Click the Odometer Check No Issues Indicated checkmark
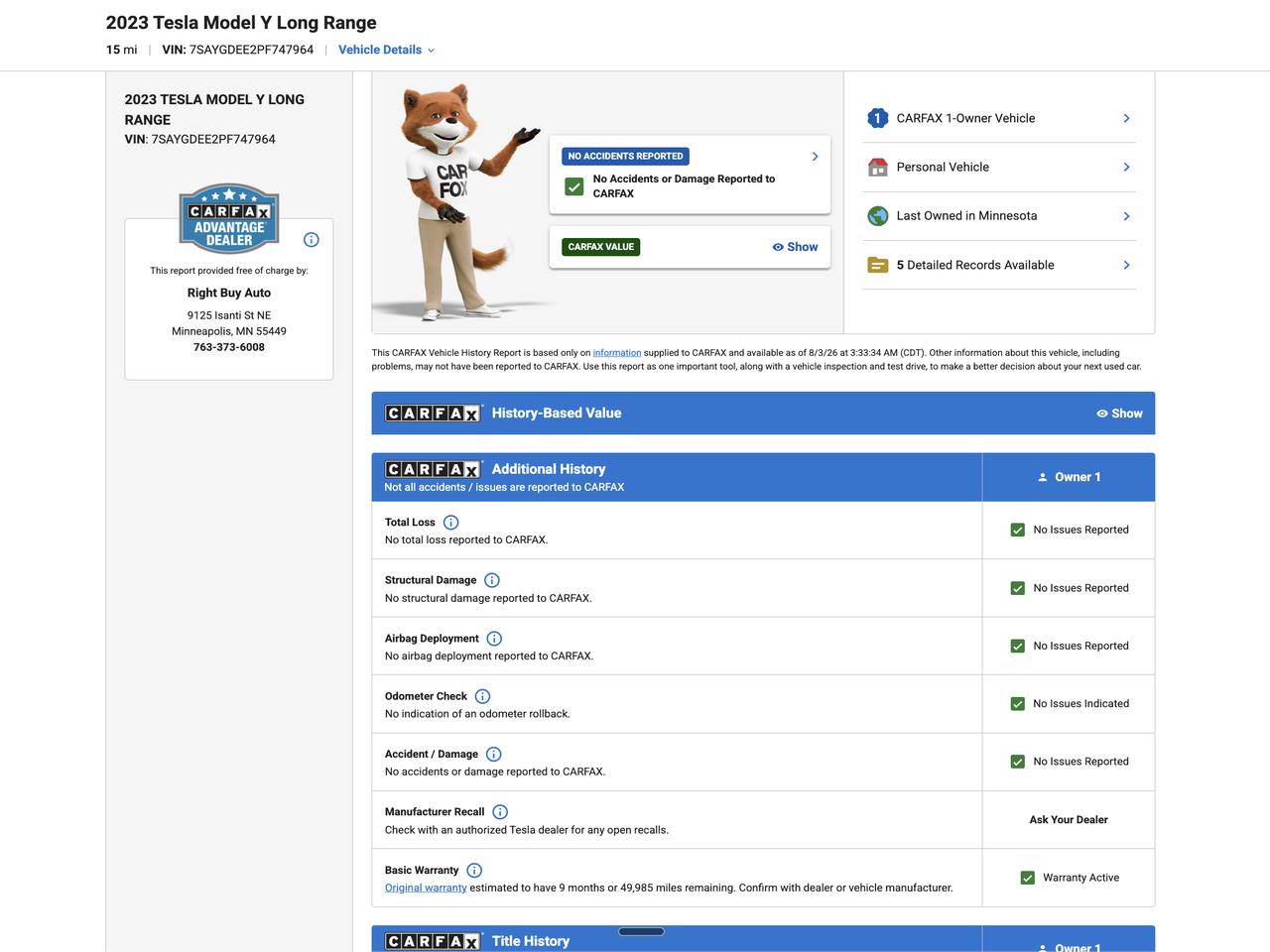This screenshot has height=952, width=1270. coord(1017,704)
